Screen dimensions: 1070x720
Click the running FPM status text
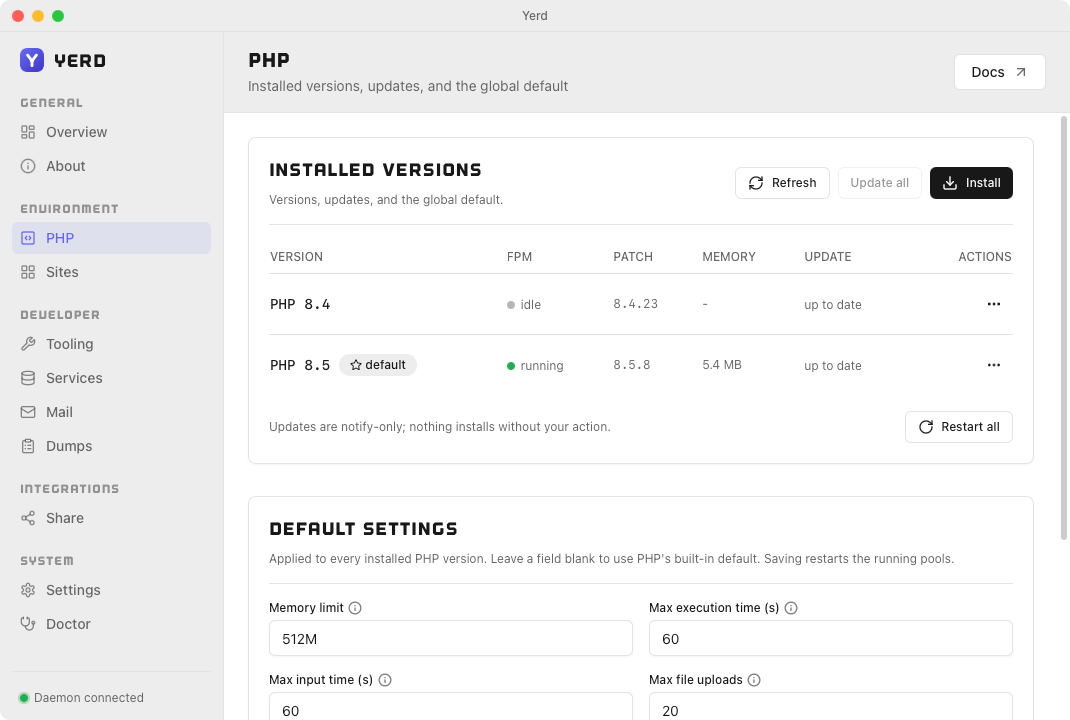point(542,366)
